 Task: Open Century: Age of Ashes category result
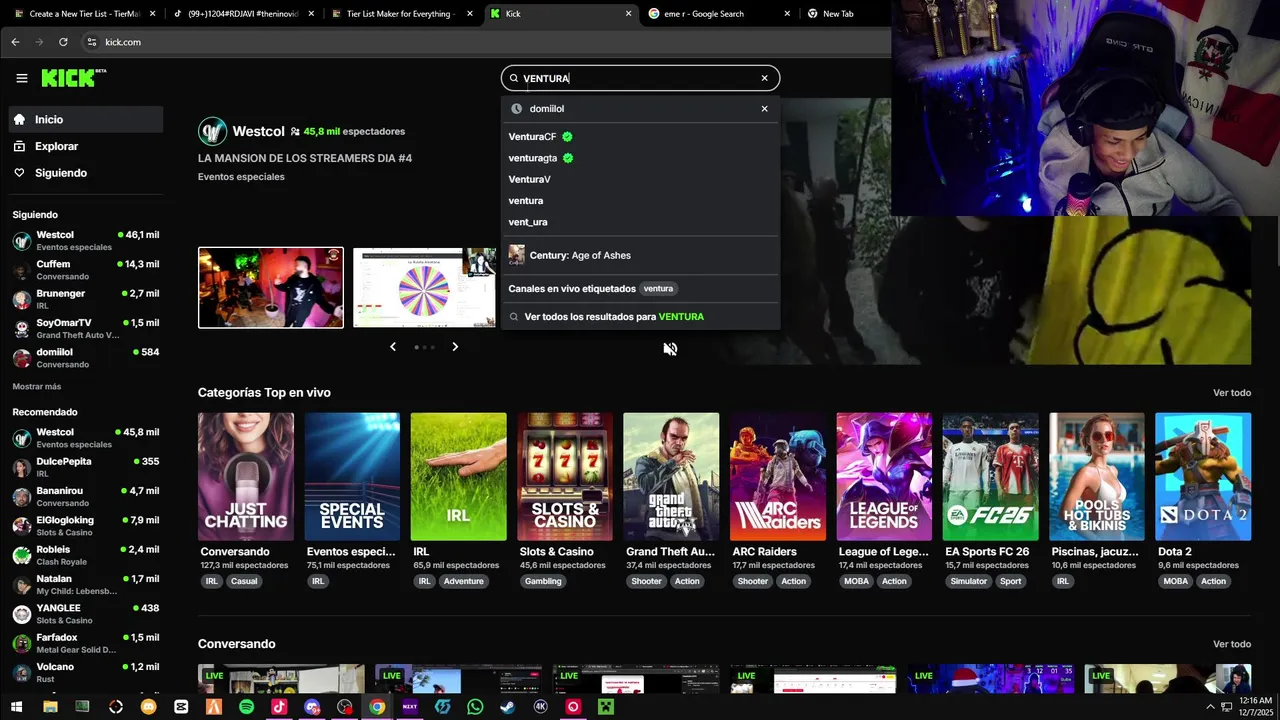coord(640,255)
